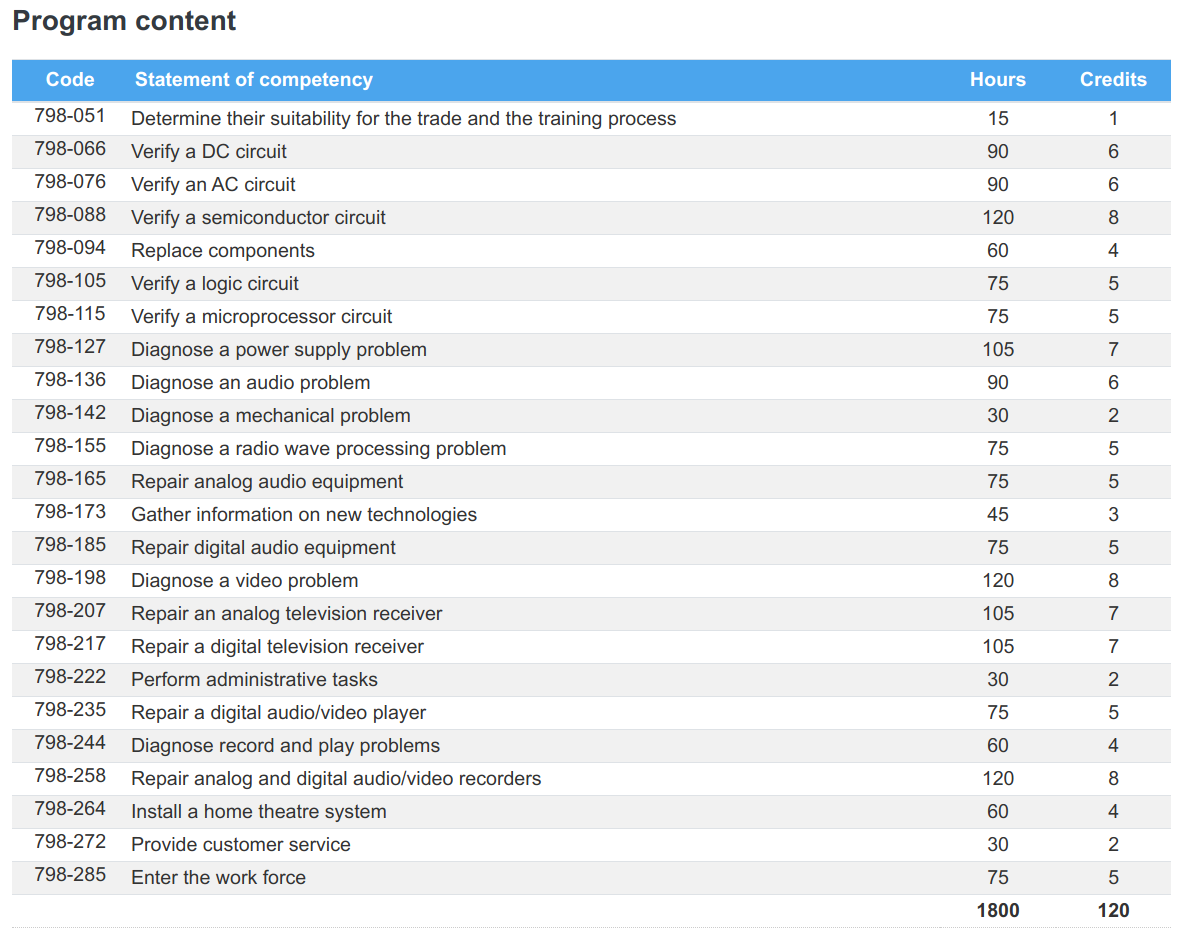Click 'Provide customer service' competency
Image resolution: width=1188 pixels, height=942 pixels.
pyautogui.click(x=241, y=845)
